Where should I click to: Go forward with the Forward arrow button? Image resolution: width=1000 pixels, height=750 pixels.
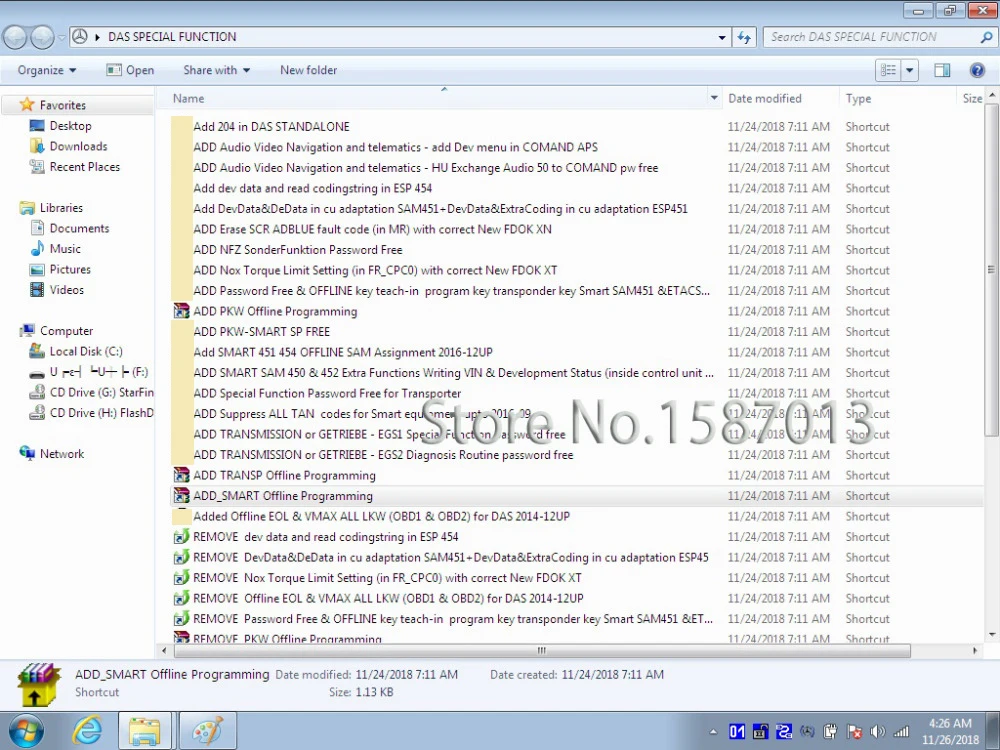pyautogui.click(x=42, y=37)
